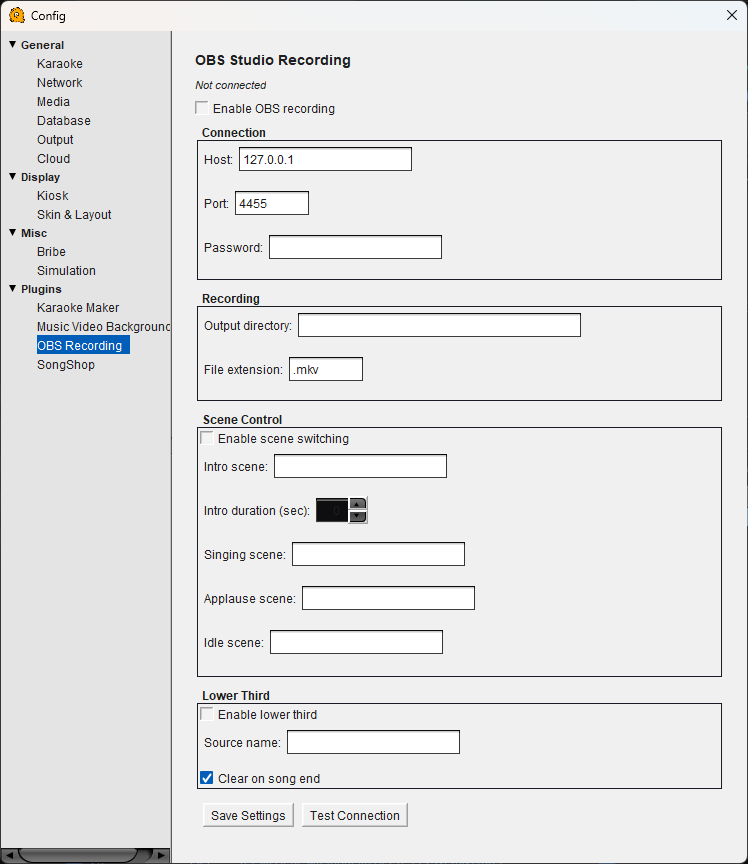Click Test Connection button
The height and width of the screenshot is (864, 748).
coord(354,816)
